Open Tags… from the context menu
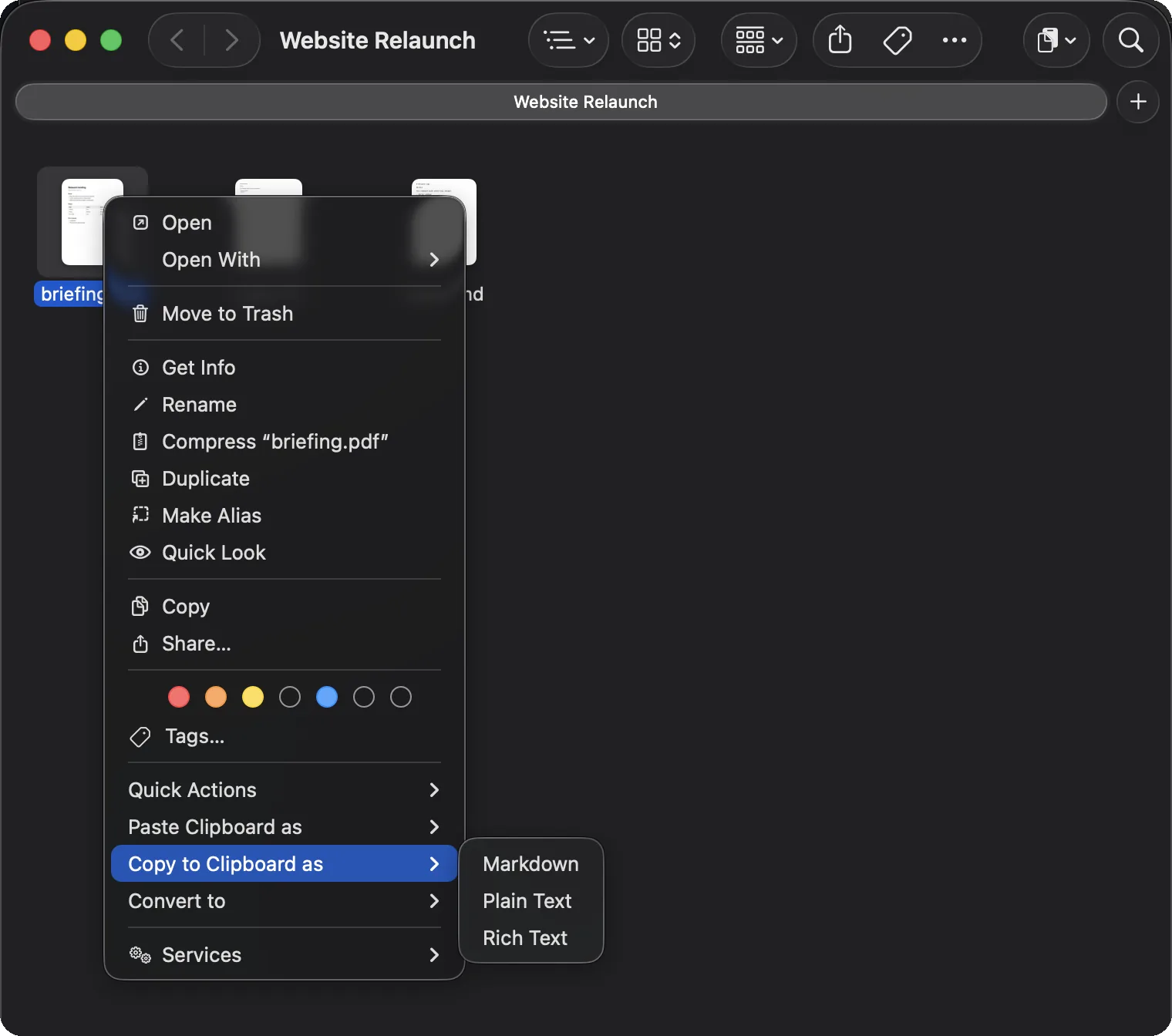The width and height of the screenshot is (1172, 1036). tap(284, 737)
